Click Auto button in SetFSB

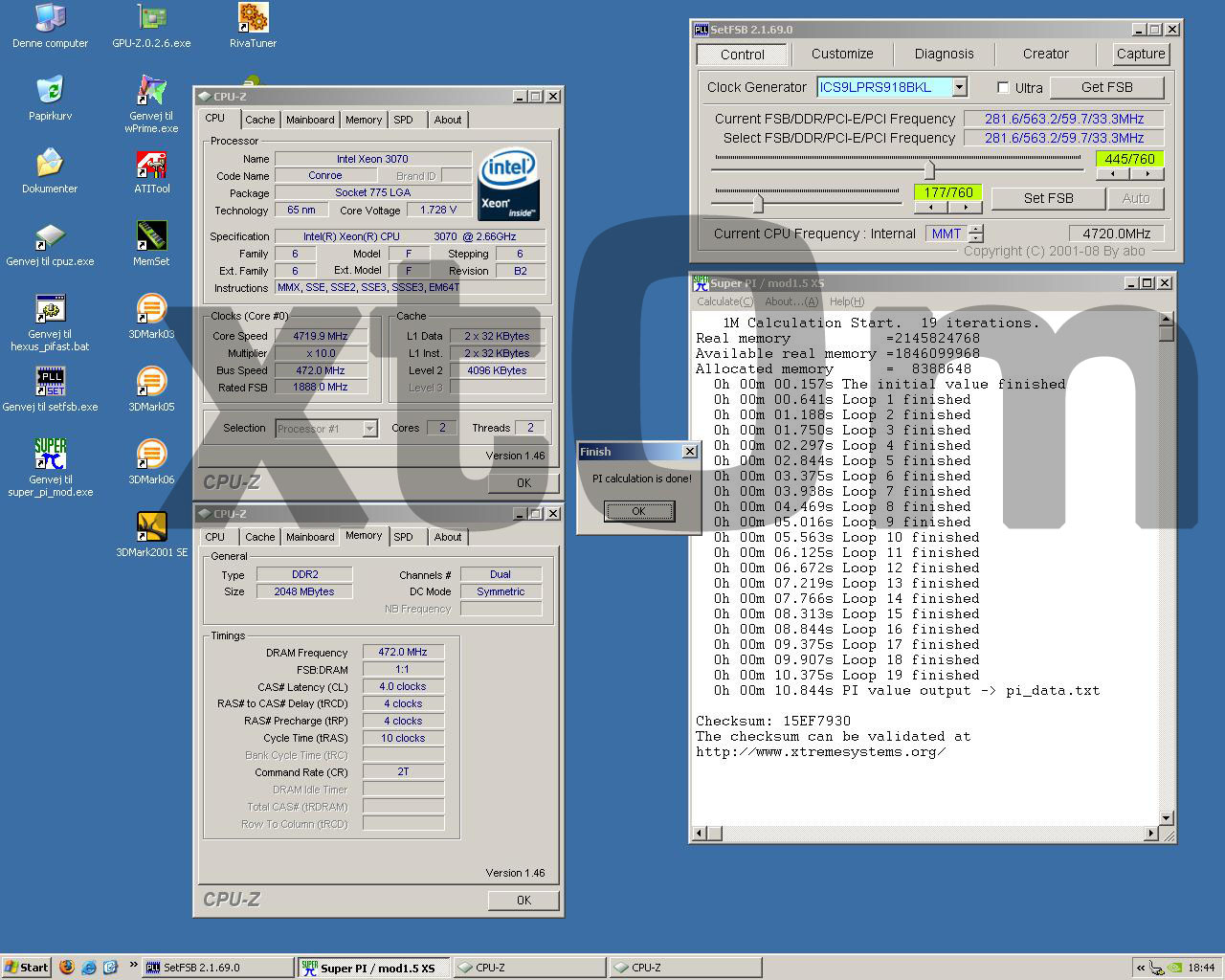[x=1136, y=198]
